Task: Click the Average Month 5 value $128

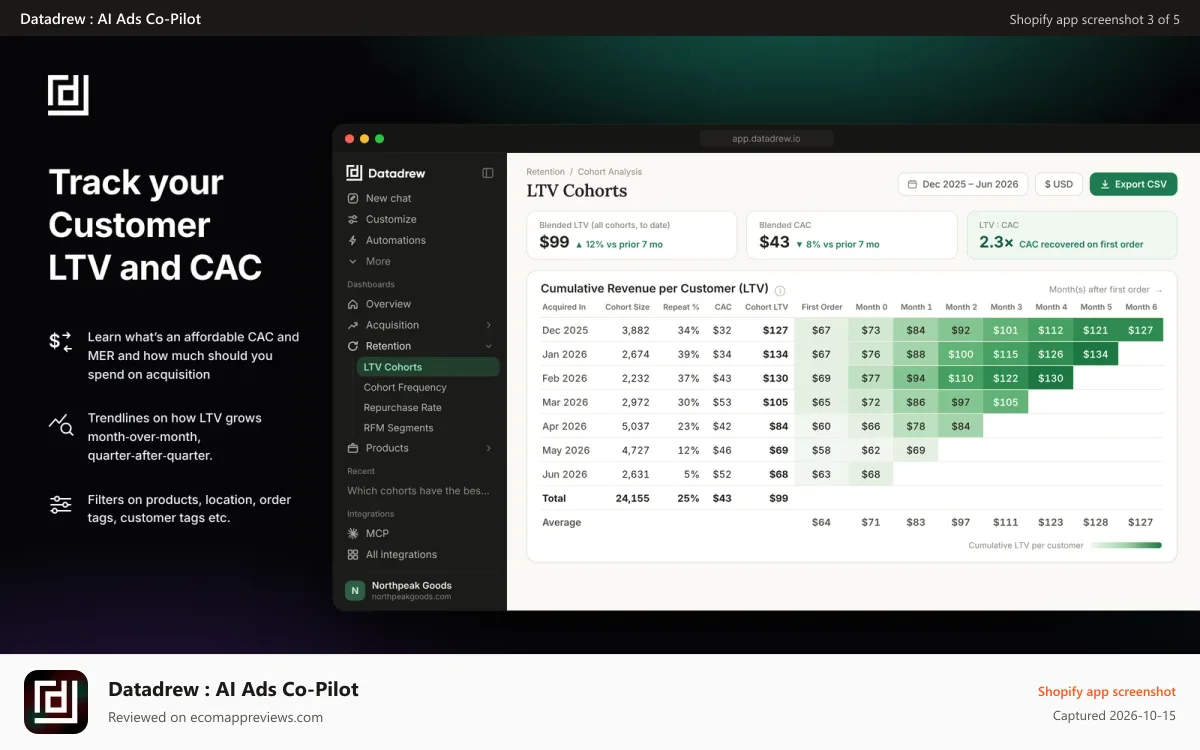Action: coord(1095,522)
